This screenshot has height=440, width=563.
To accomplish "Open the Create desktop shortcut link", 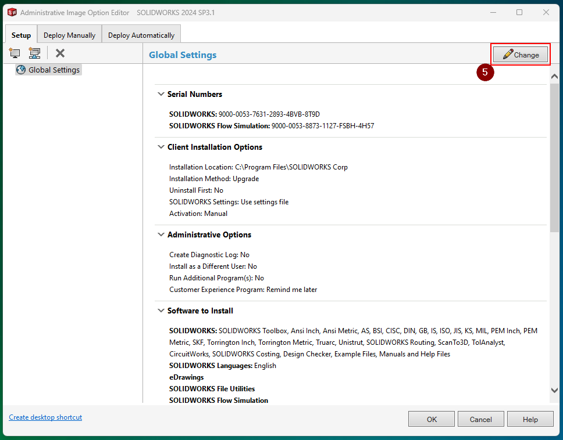I will tap(45, 417).
